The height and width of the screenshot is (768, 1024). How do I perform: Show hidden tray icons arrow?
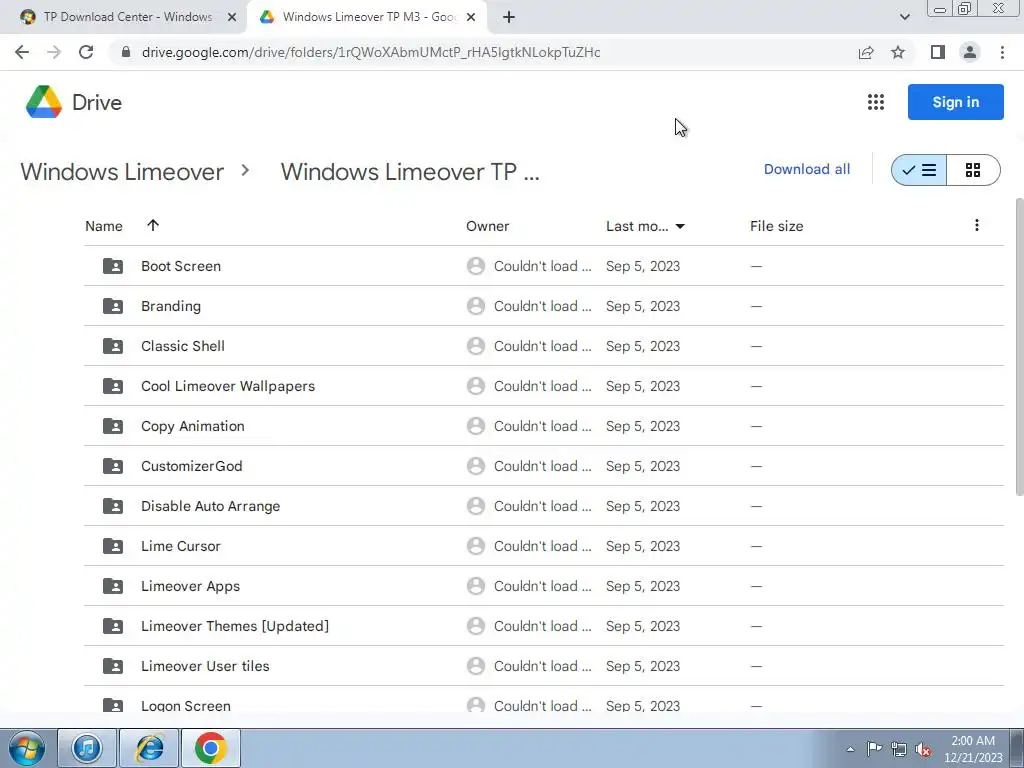(x=850, y=749)
